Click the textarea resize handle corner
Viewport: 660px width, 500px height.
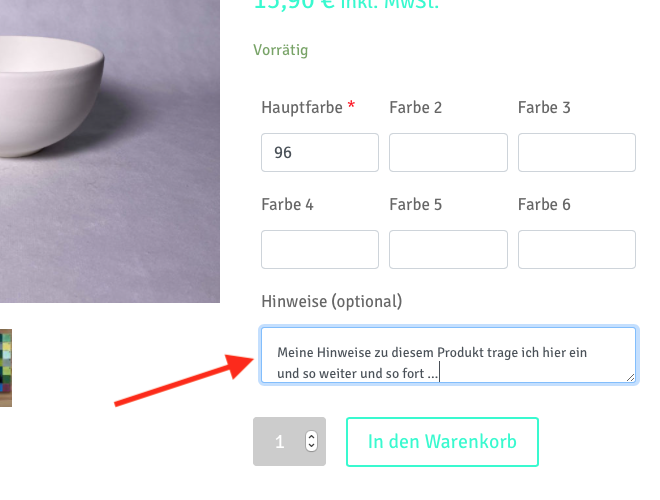(x=630, y=378)
